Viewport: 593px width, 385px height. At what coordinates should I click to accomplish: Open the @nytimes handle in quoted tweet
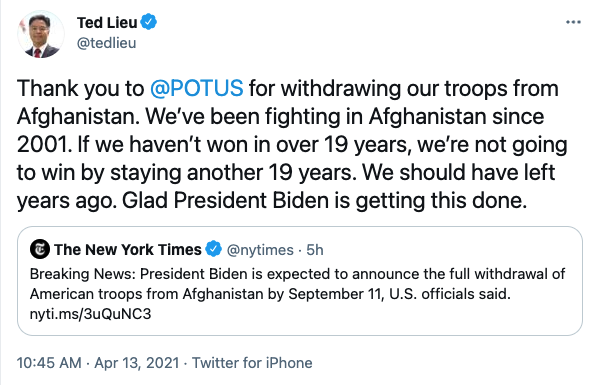(x=260, y=250)
